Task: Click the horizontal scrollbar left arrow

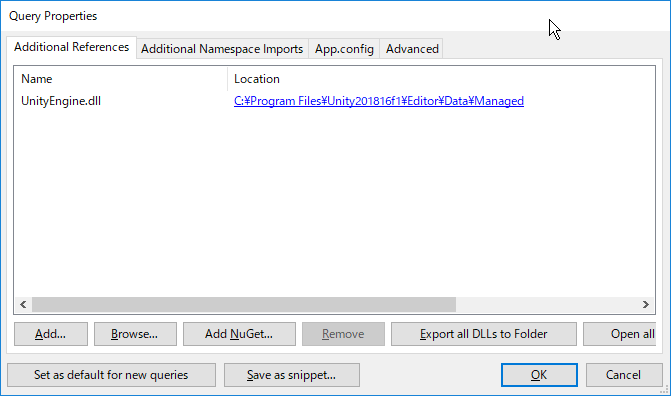Action: tap(23, 304)
